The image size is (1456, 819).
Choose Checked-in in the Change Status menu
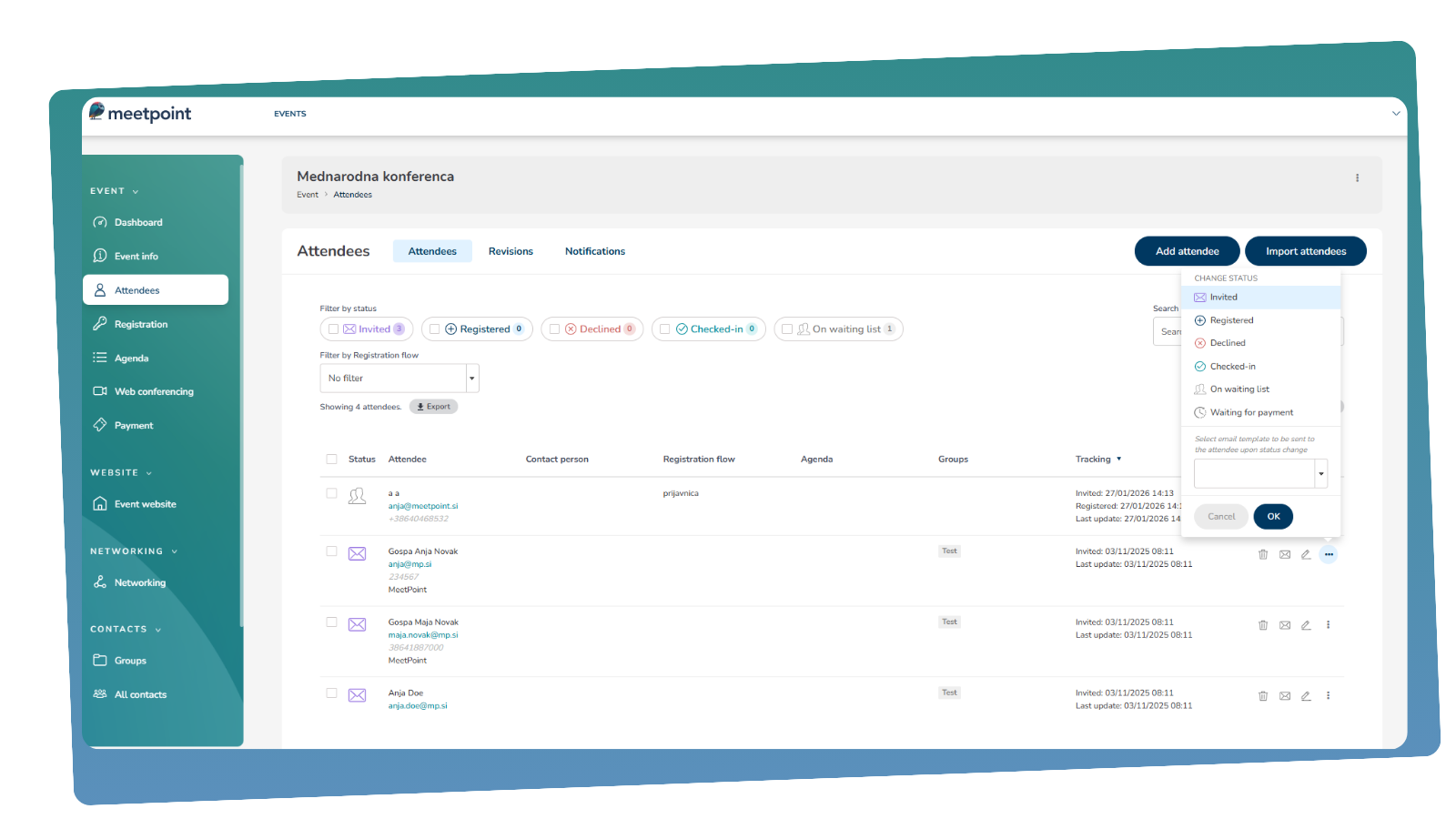pos(1260,367)
